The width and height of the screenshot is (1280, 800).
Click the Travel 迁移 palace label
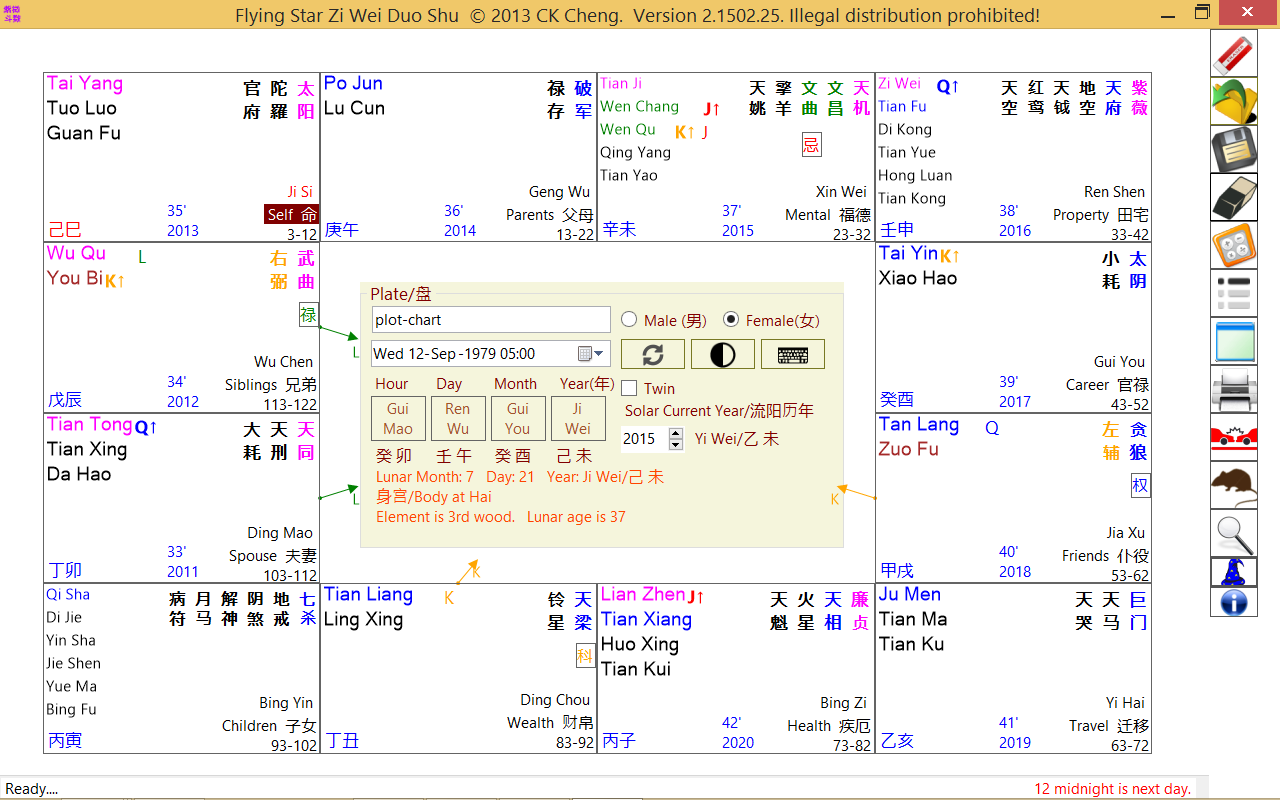(x=1109, y=725)
